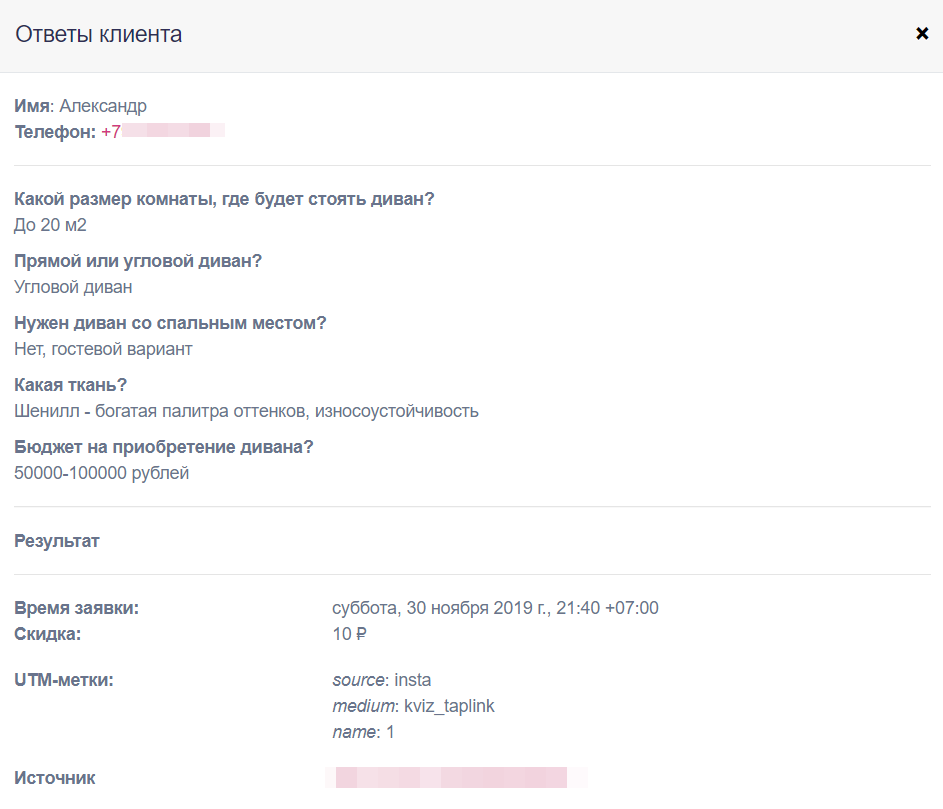
Task: Click the request time value суббота, 30 ноября
Action: point(495,608)
